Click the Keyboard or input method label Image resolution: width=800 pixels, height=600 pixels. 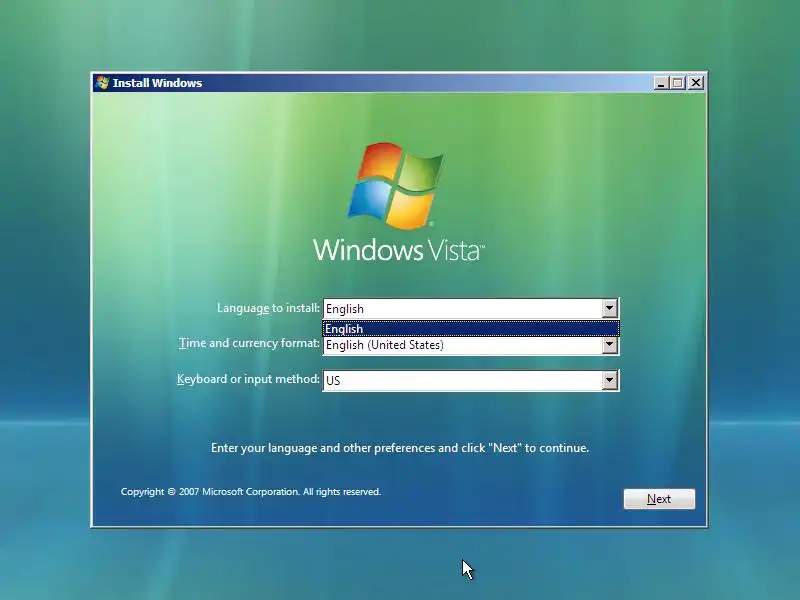pyautogui.click(x=248, y=379)
